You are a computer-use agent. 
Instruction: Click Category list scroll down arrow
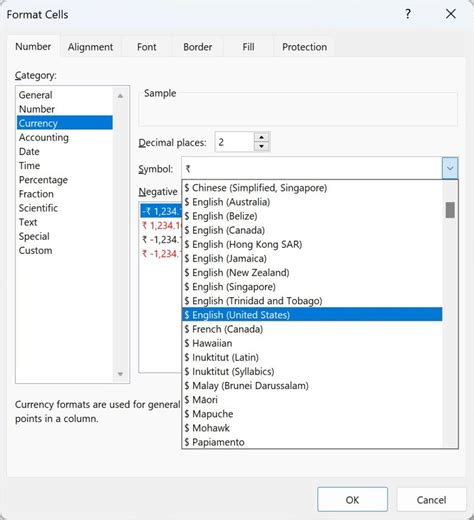pos(120,374)
